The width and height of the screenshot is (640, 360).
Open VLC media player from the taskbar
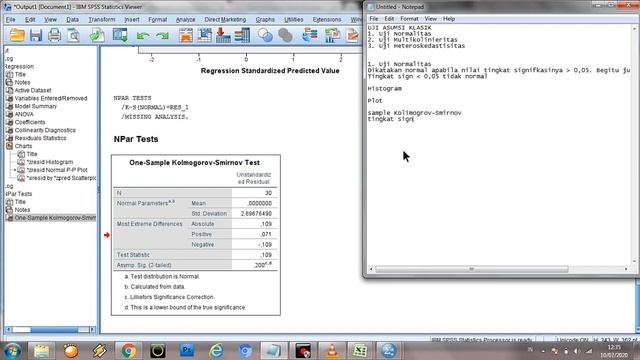pyautogui.click(x=332, y=351)
